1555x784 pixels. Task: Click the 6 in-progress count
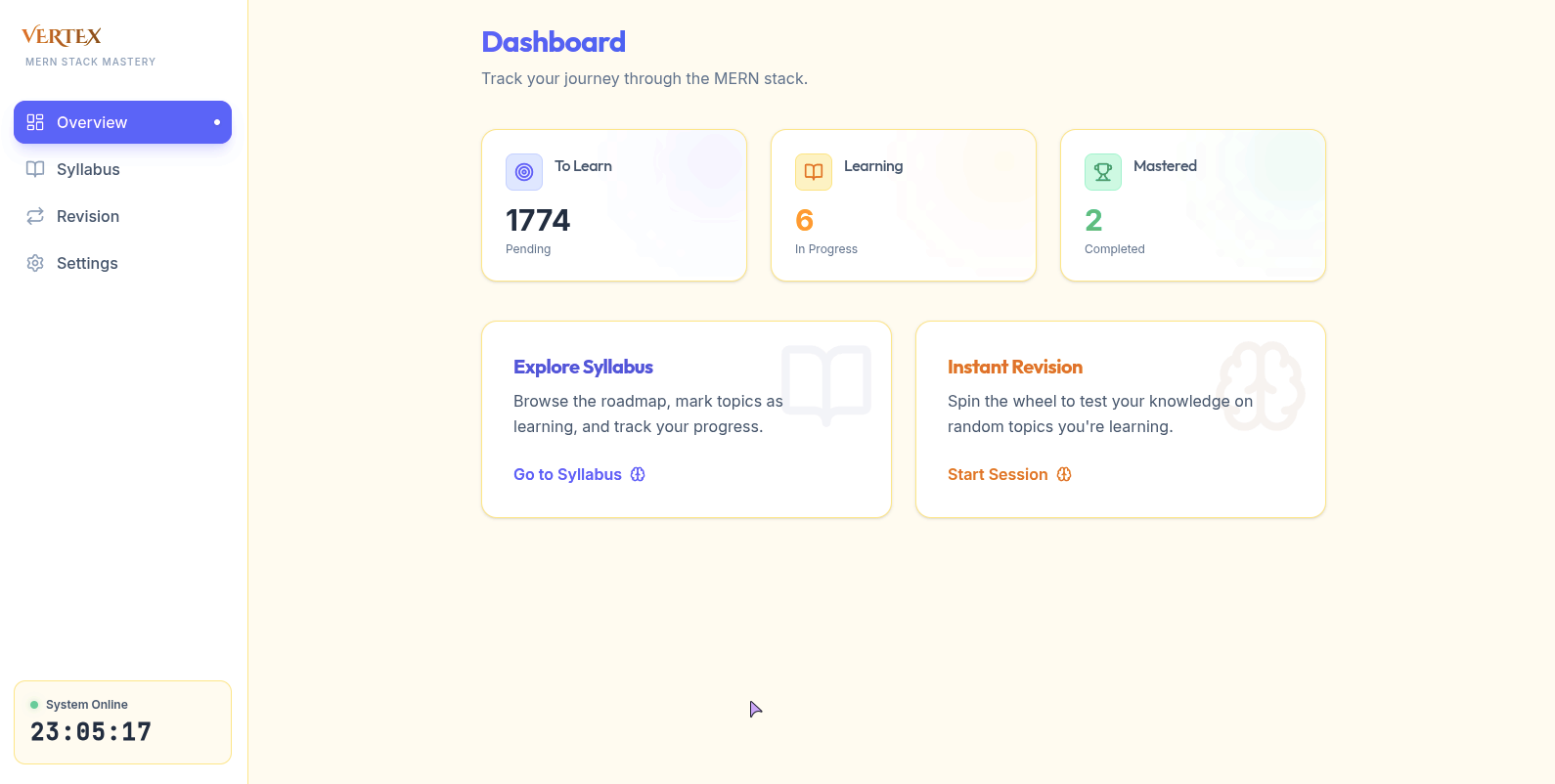805,220
